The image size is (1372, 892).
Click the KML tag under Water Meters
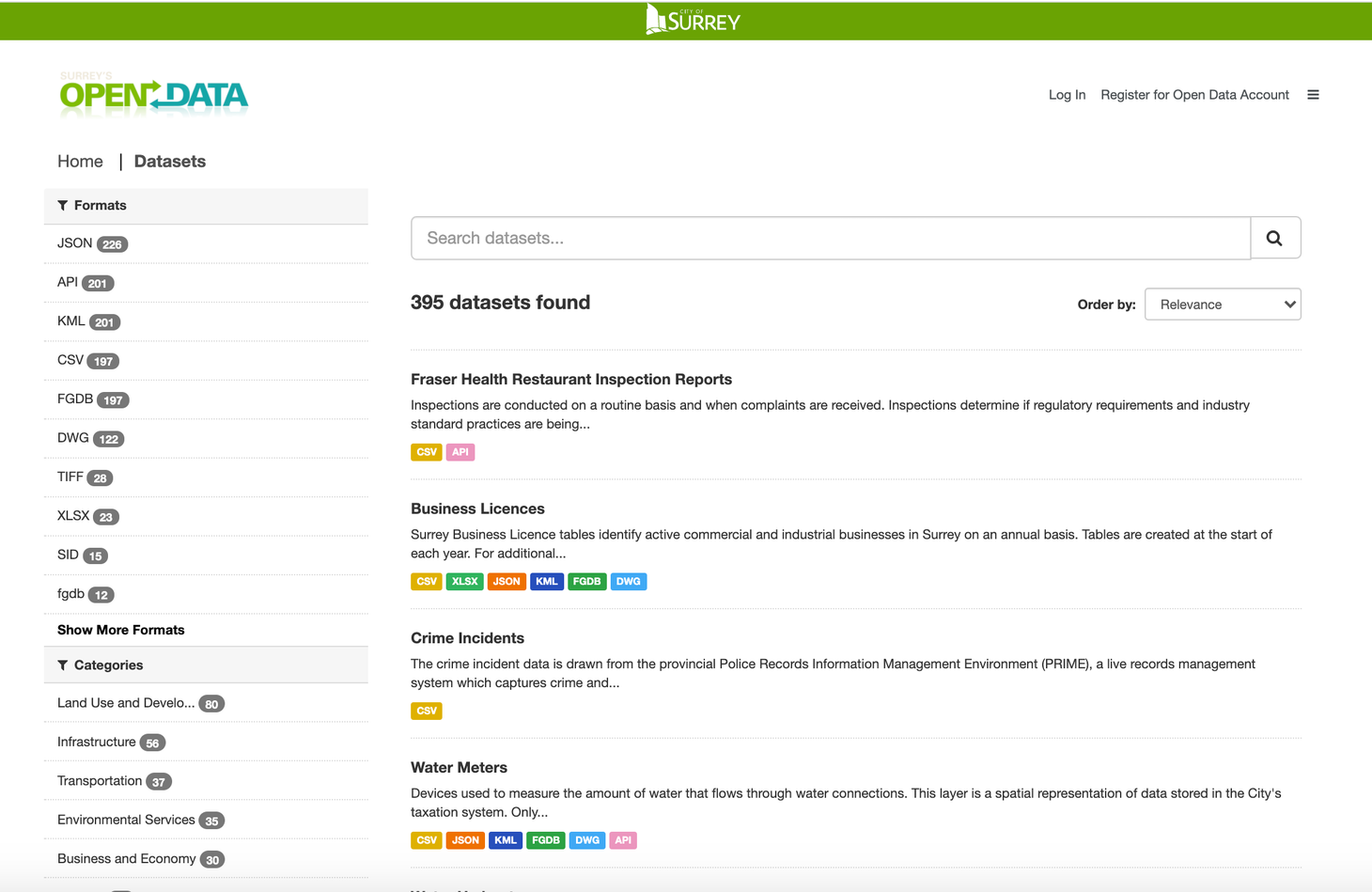click(x=506, y=840)
